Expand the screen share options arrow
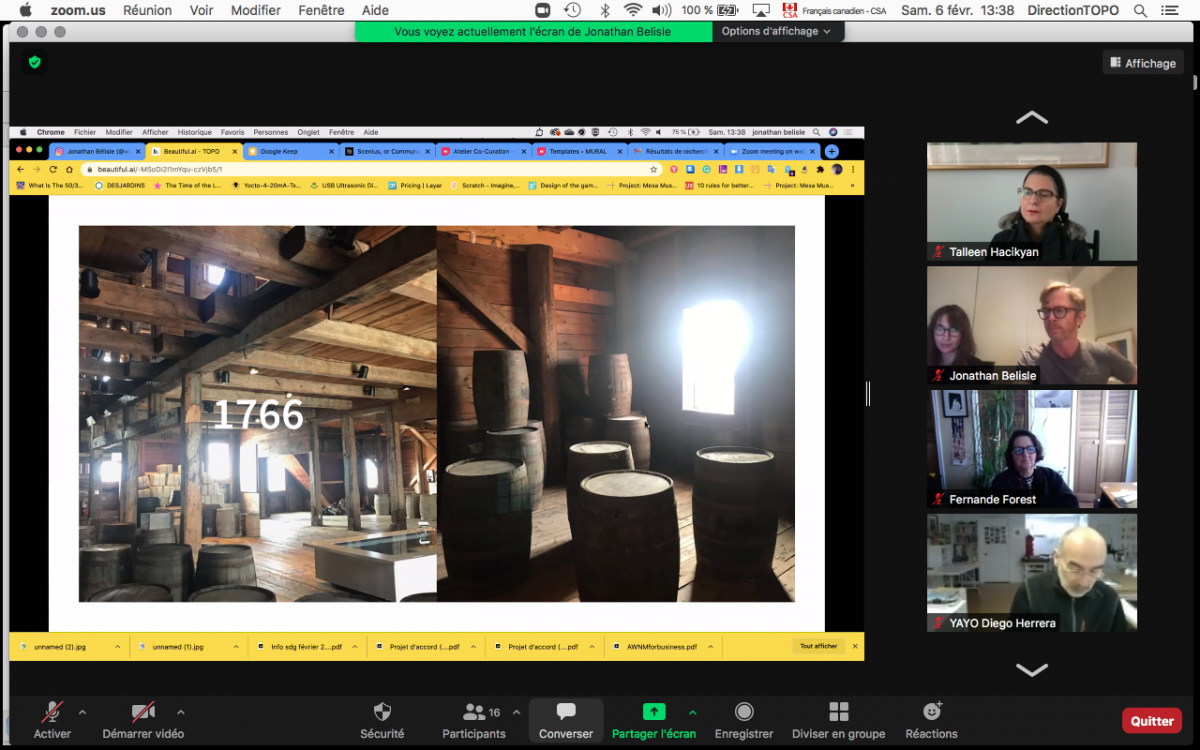The width and height of the screenshot is (1200, 750). (x=692, y=712)
